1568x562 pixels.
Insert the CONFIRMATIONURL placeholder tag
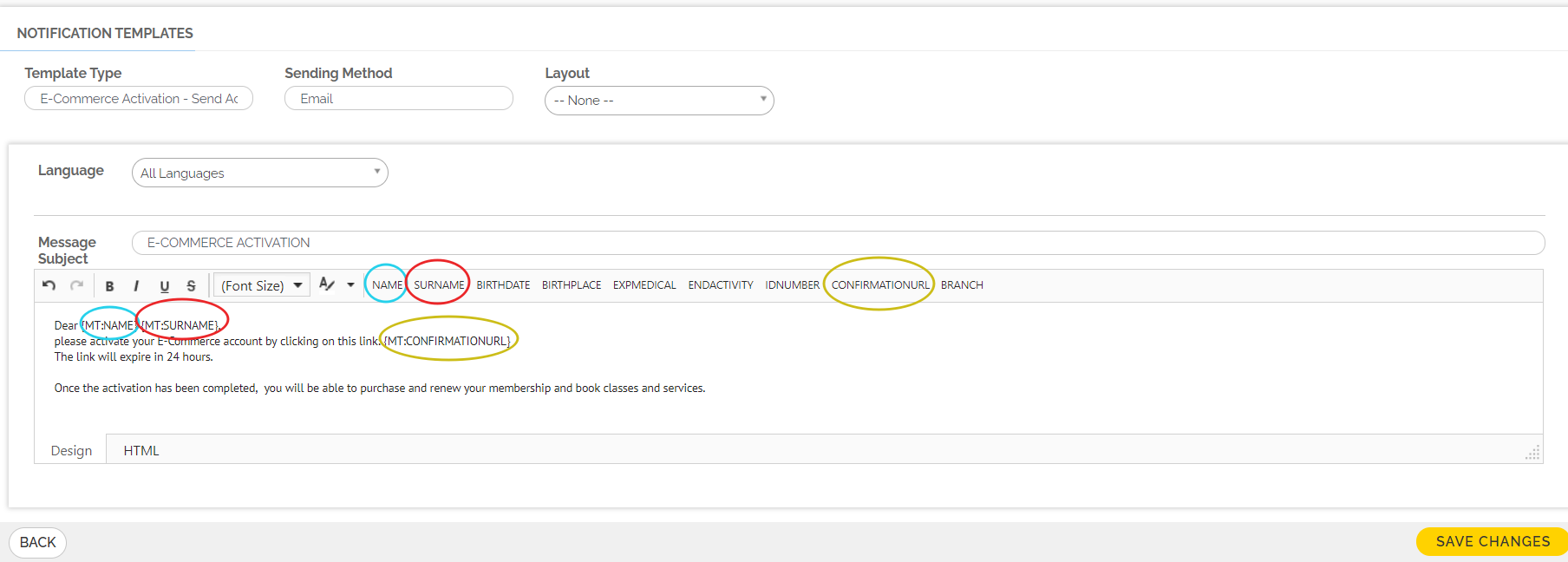(880, 284)
